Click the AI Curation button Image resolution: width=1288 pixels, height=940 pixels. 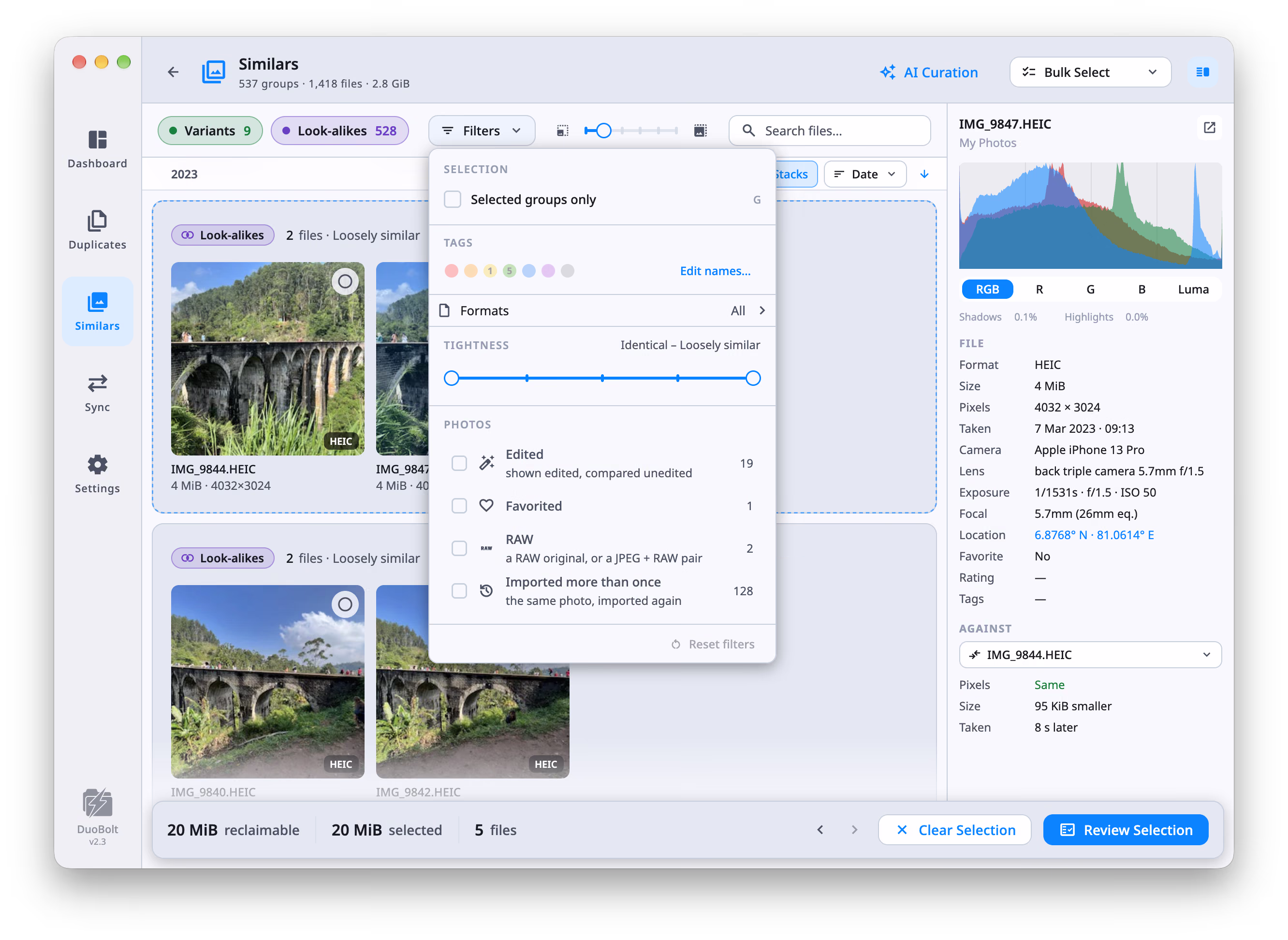pos(928,72)
